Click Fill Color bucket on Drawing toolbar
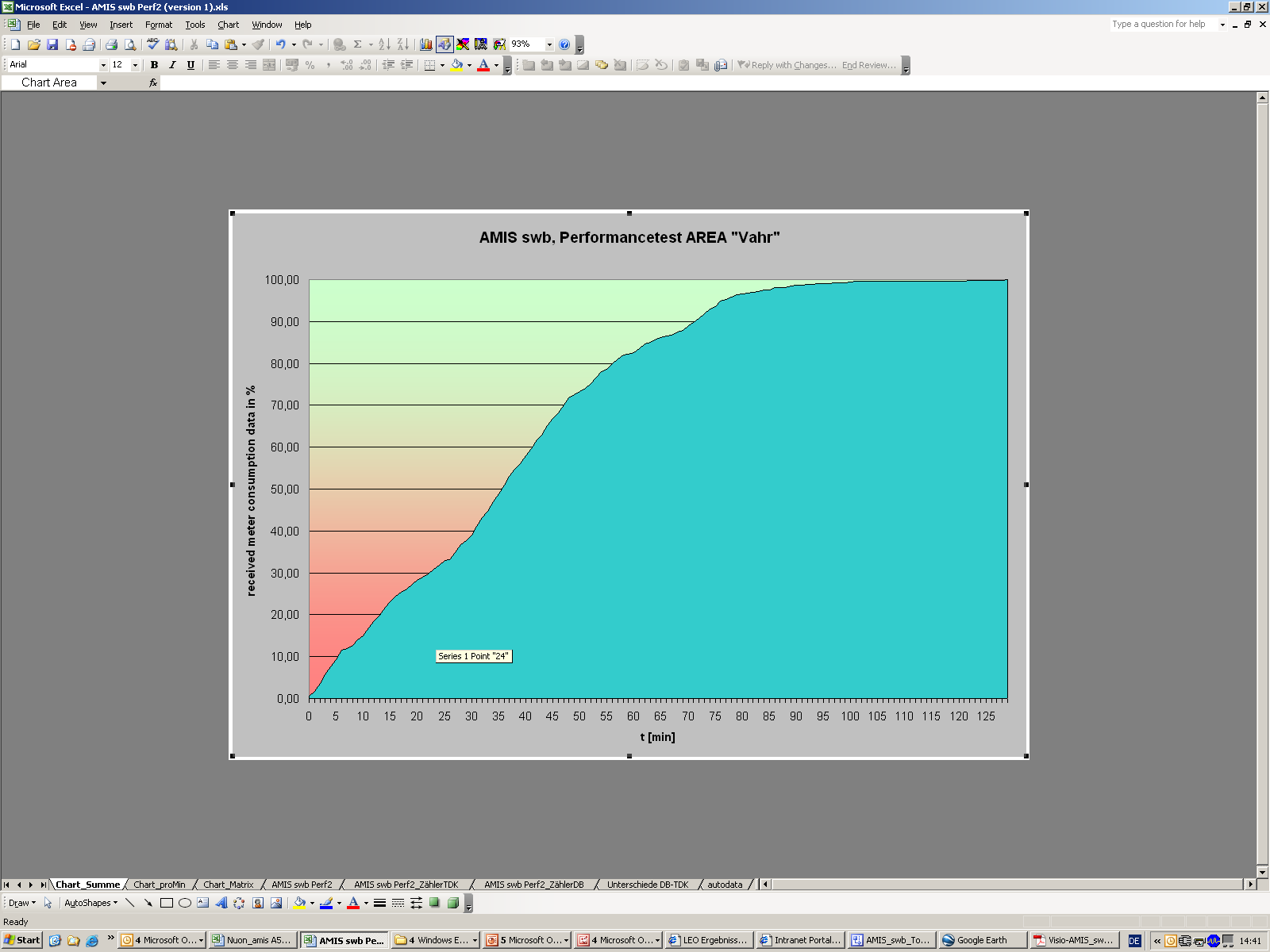This screenshot has height=952, width=1270. [299, 903]
